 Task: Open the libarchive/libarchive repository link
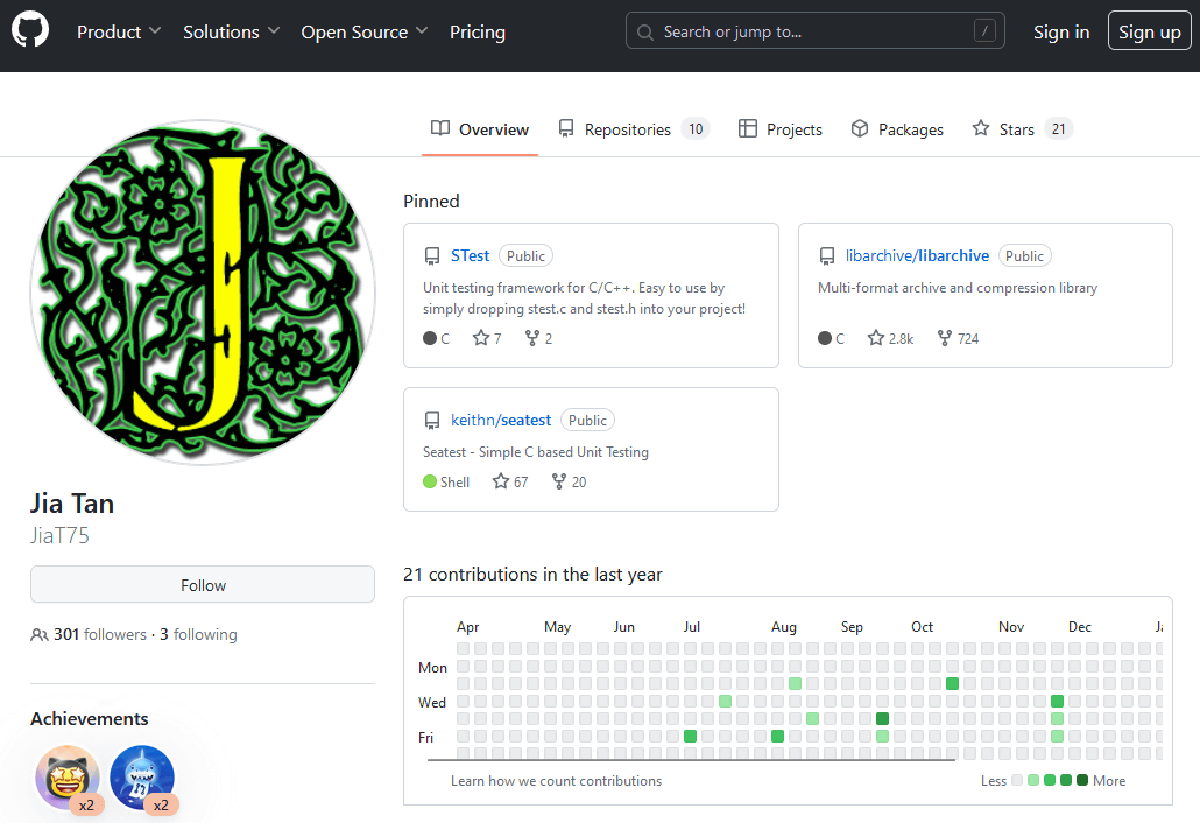pyautogui.click(x=917, y=256)
